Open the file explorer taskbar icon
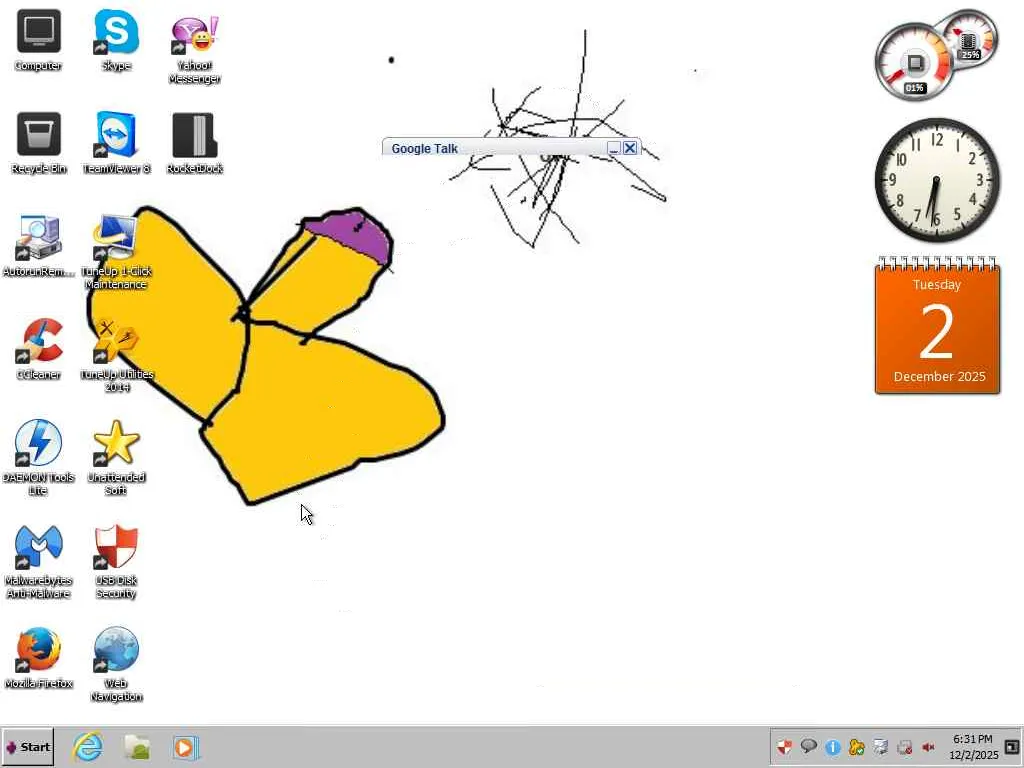 pyautogui.click(x=137, y=747)
